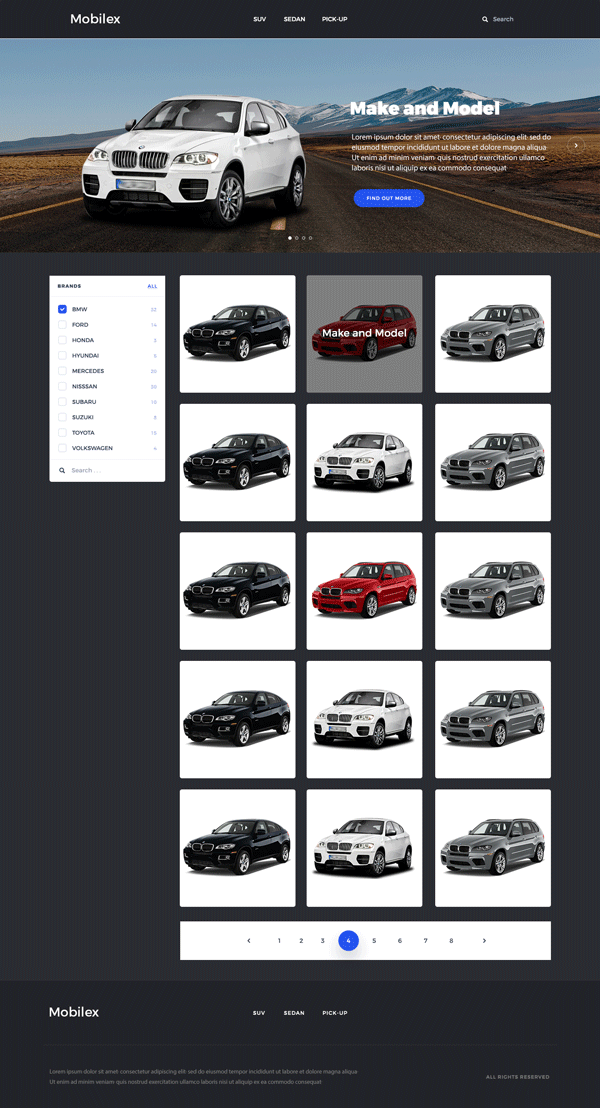The image size is (600, 1108).
Task: Check the Nisssan brand checkbox
Action: [62, 387]
